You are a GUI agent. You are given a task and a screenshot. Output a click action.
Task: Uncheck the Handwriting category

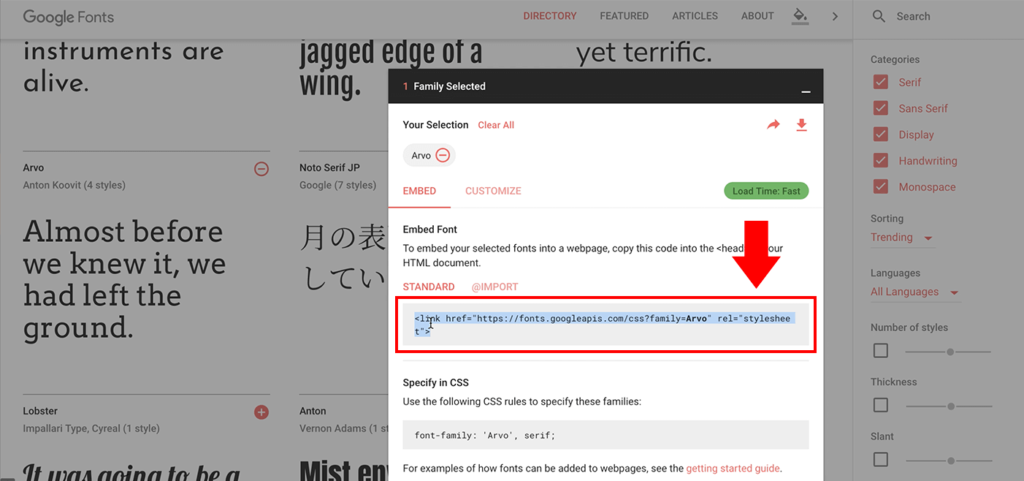(881, 161)
